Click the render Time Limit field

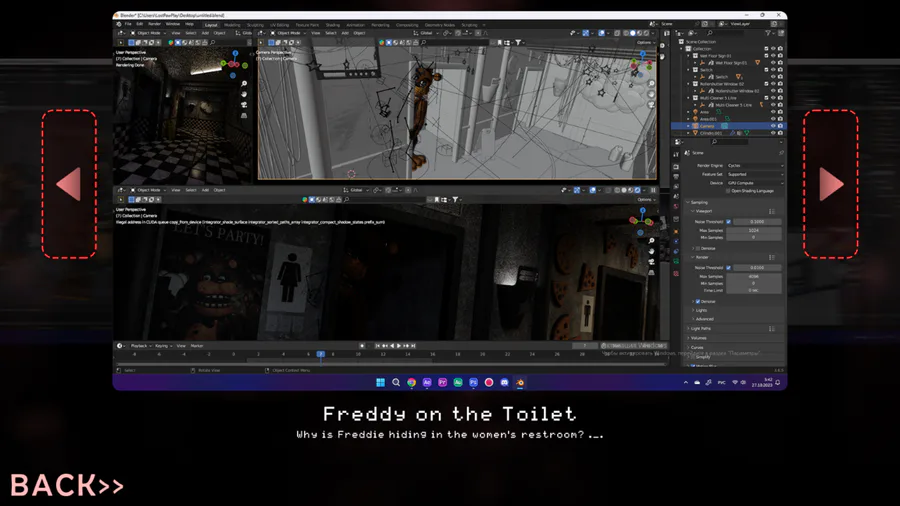coord(754,291)
